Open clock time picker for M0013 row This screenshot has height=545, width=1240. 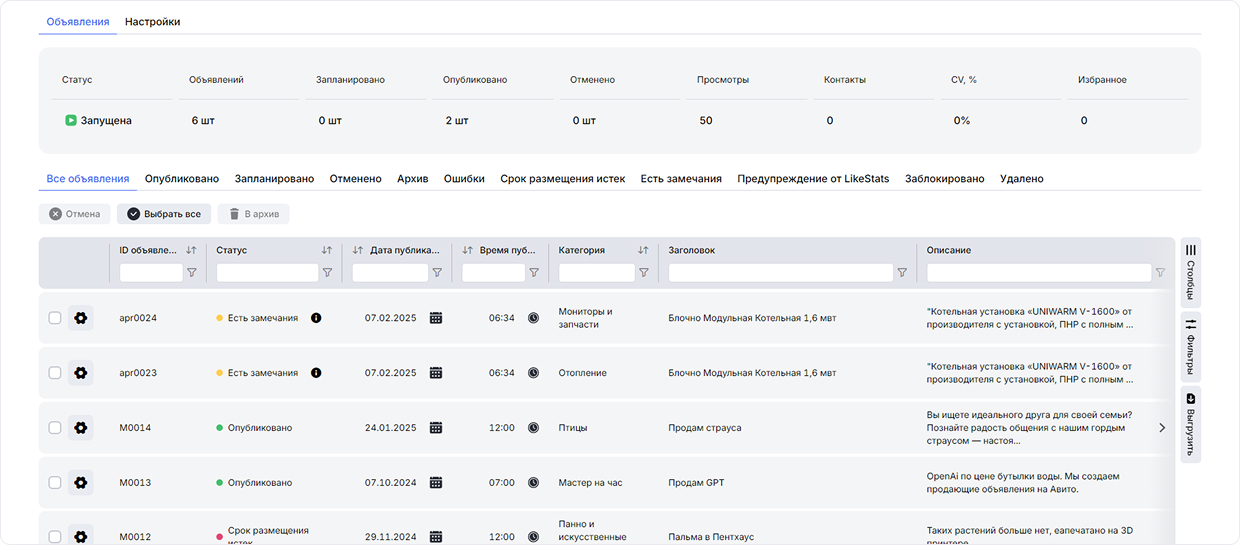pos(533,483)
